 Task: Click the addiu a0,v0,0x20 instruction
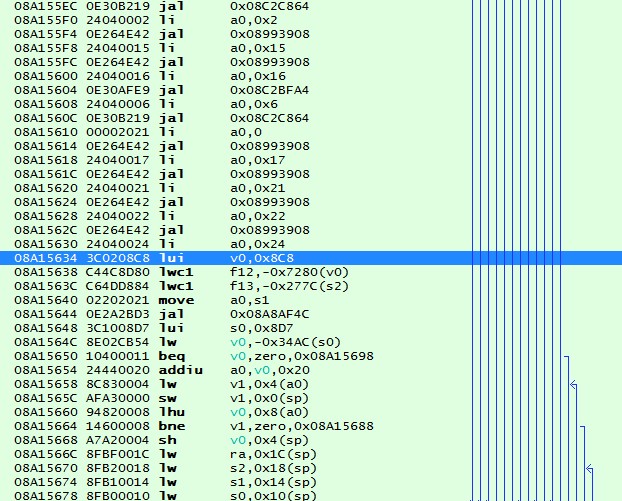(x=240, y=369)
